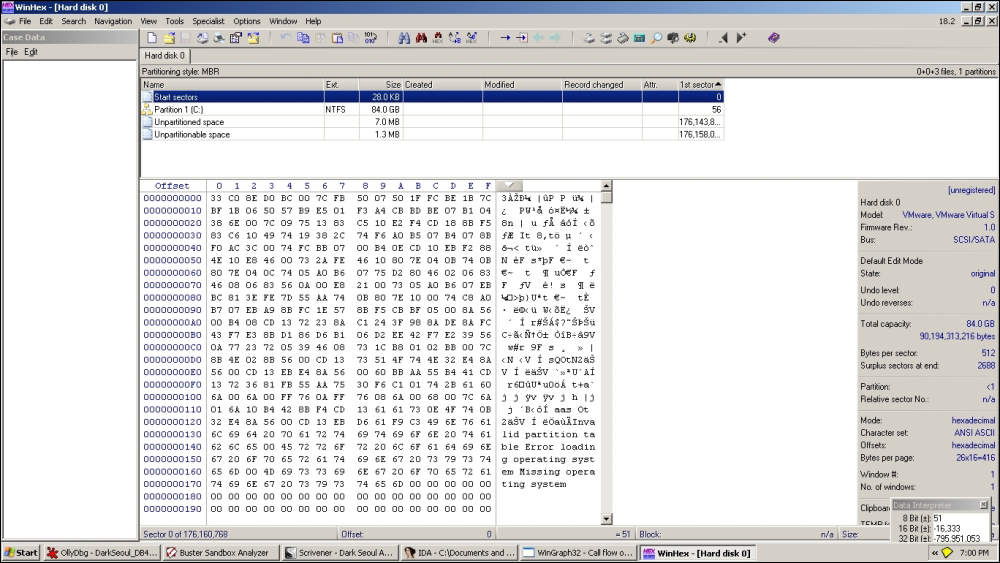Switch to WinGraph32 taskbar window

pos(577,553)
